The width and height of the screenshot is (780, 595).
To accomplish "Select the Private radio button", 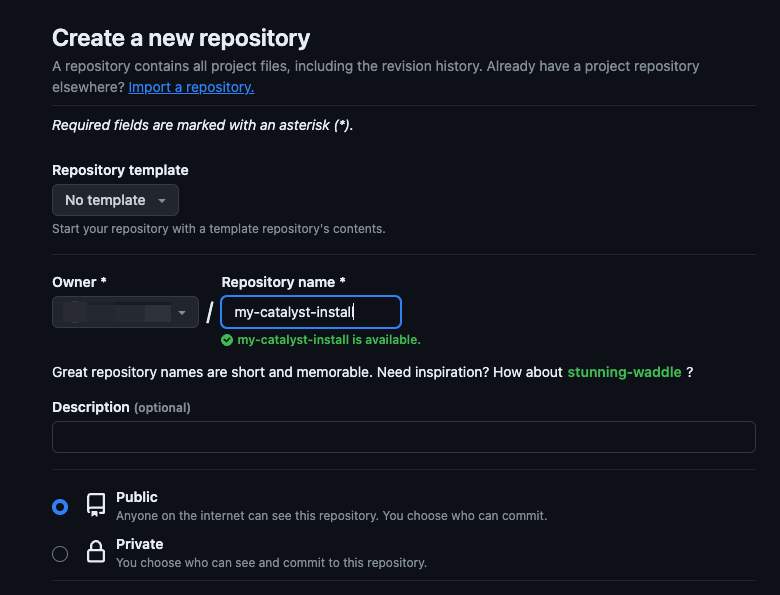I will click(x=60, y=553).
